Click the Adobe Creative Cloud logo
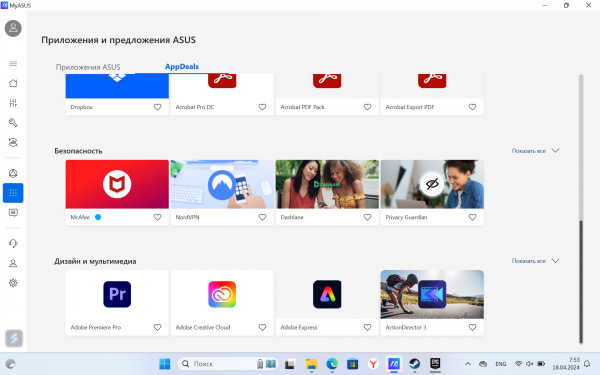The width and height of the screenshot is (600, 375). (x=222, y=294)
